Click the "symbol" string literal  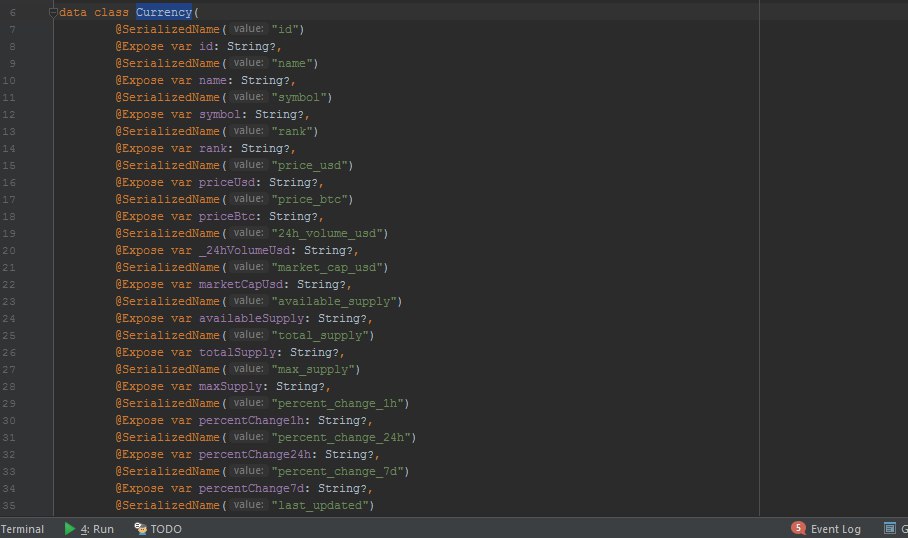point(298,97)
